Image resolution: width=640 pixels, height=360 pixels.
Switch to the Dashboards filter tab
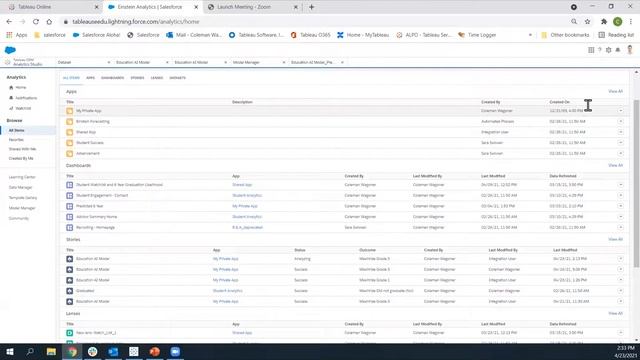pyautogui.click(x=112, y=78)
